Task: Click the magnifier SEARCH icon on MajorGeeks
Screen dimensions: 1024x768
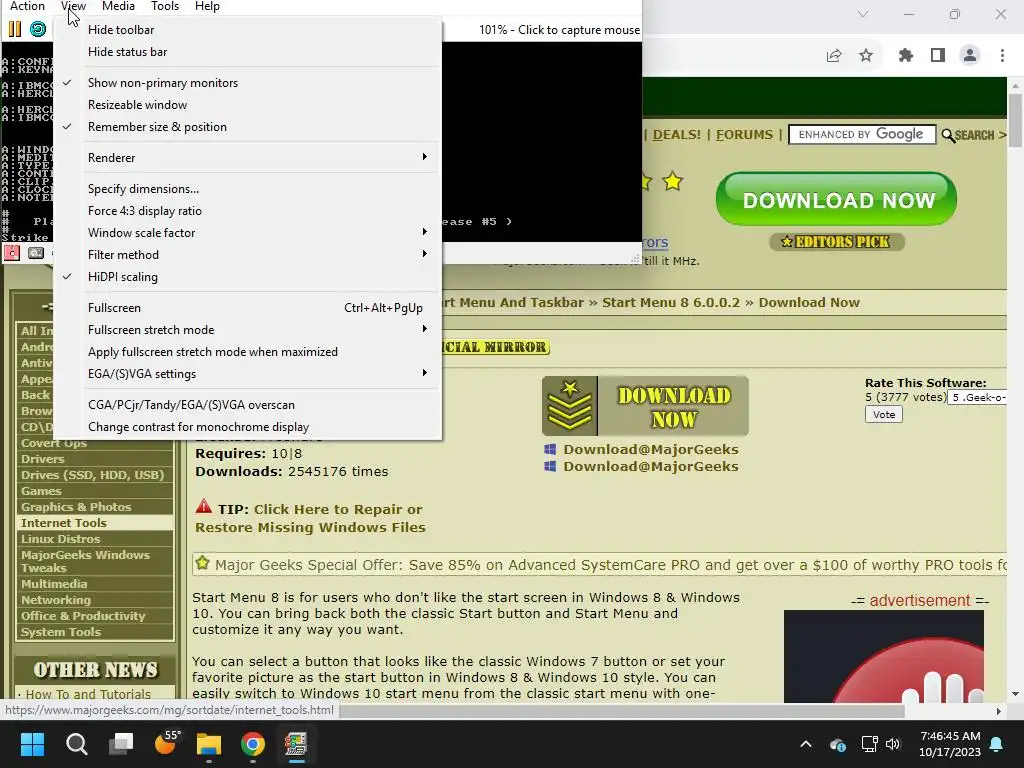Action: [948, 135]
